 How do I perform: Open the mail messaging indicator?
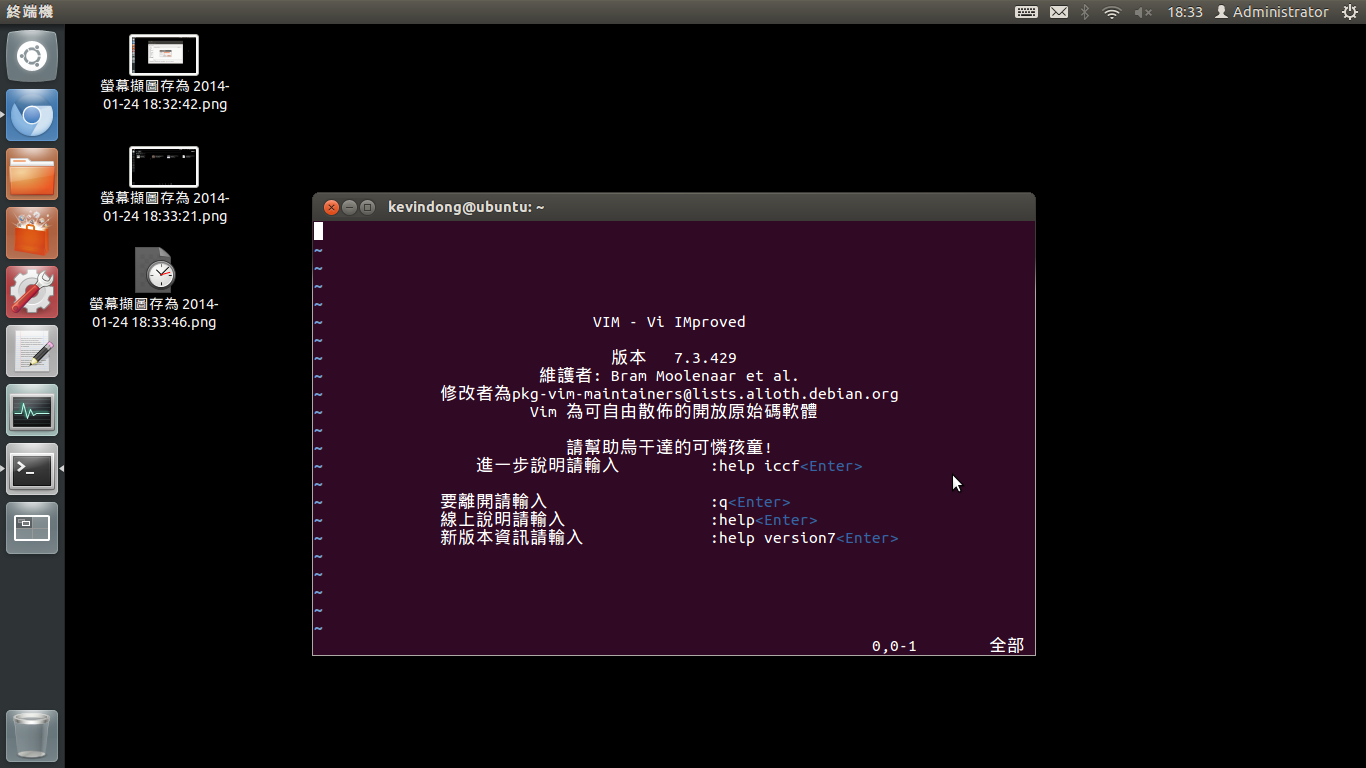[x=1058, y=12]
